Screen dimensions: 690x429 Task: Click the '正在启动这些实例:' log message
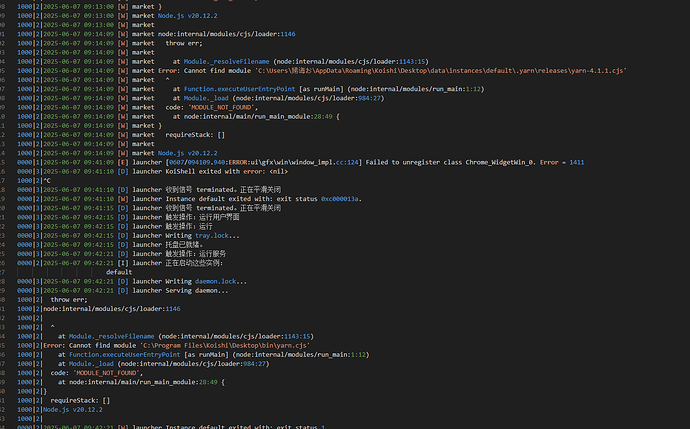pyautogui.click(x=194, y=263)
